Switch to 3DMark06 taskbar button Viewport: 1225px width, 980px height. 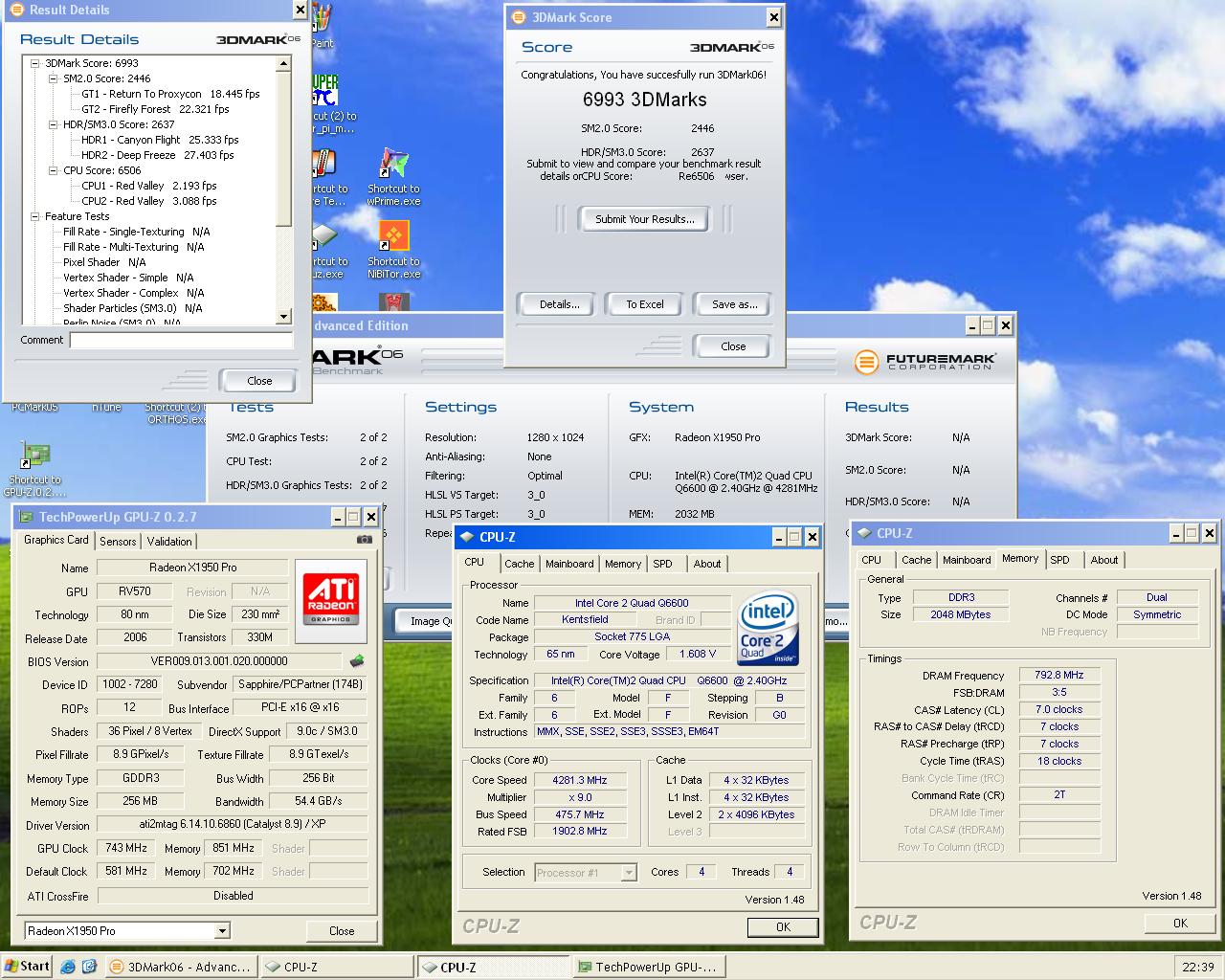click(180, 967)
